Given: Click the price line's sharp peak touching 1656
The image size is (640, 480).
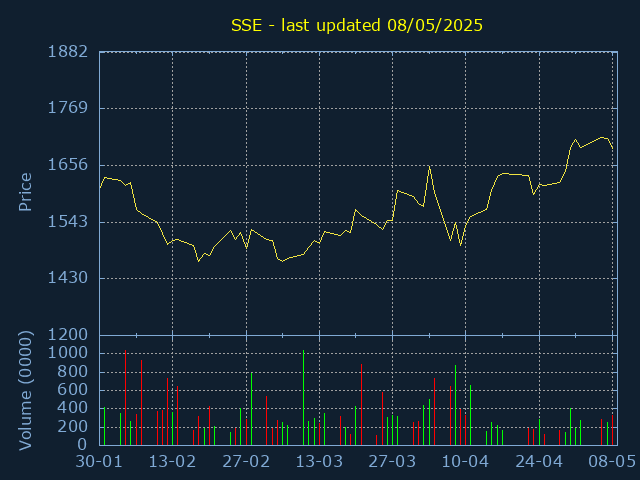Looking at the screenshot, I should [x=429, y=167].
